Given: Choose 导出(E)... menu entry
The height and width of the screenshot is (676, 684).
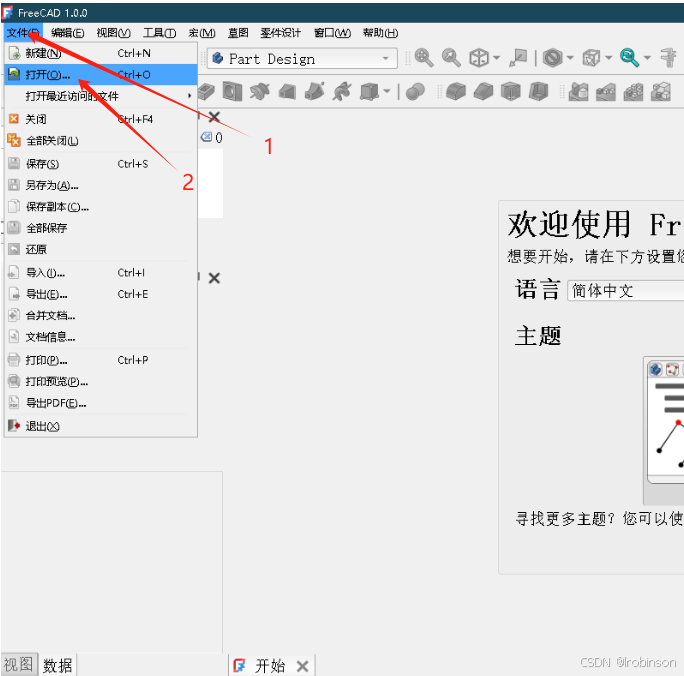Looking at the screenshot, I should coord(100,294).
